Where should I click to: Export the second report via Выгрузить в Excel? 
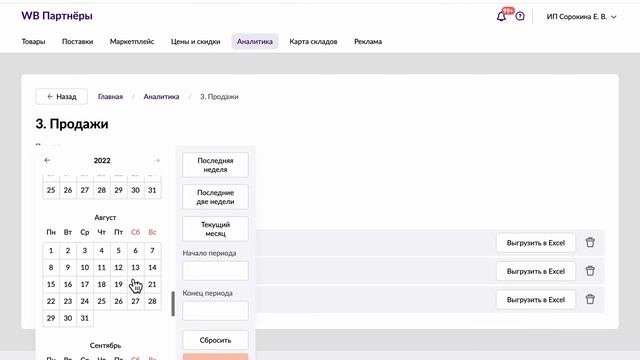coord(536,271)
